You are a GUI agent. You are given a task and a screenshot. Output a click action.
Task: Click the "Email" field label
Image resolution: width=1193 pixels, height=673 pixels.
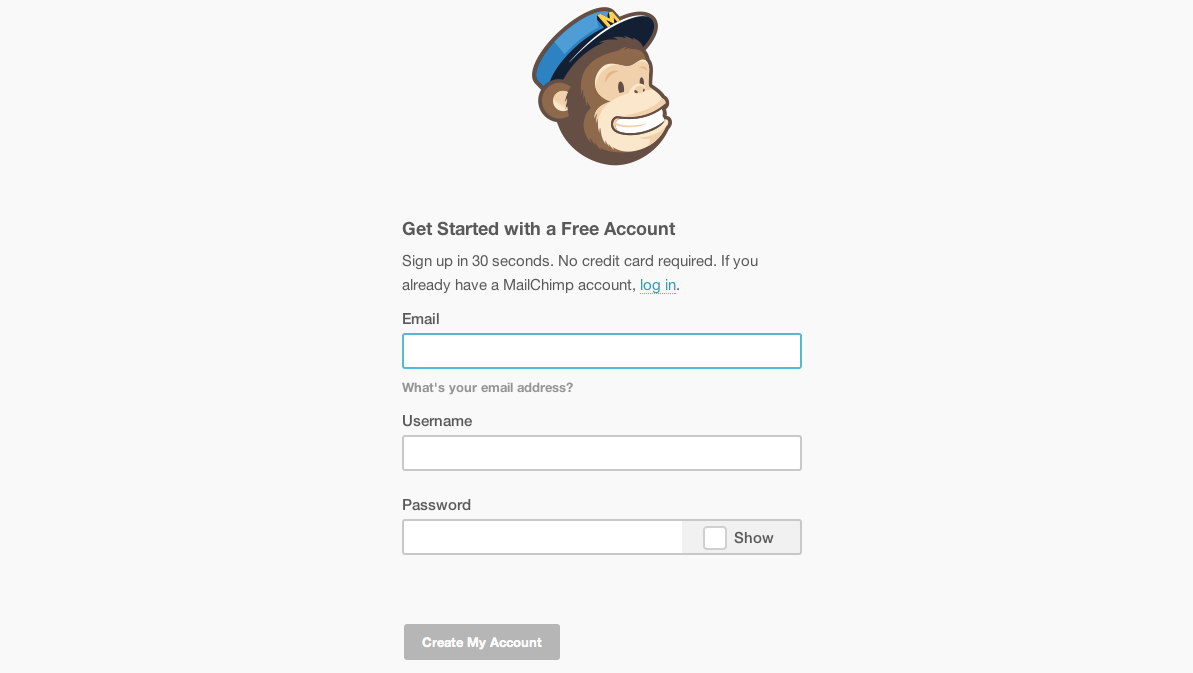pos(421,319)
